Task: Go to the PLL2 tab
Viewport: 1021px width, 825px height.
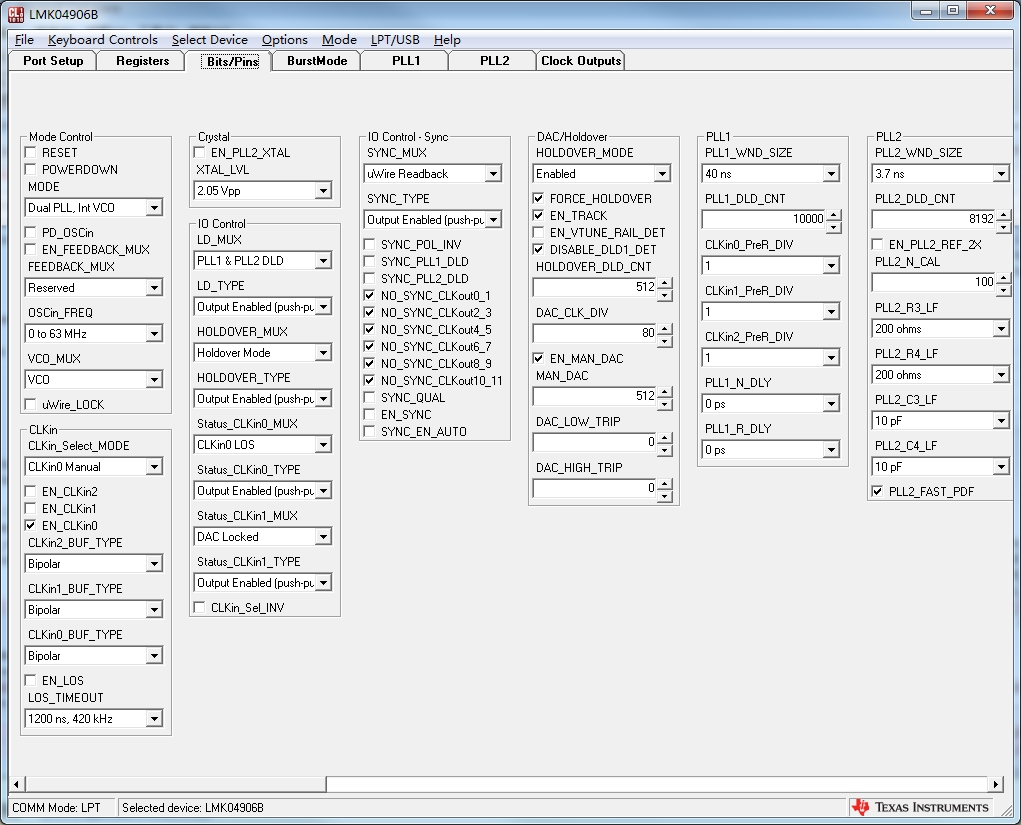Action: click(494, 61)
